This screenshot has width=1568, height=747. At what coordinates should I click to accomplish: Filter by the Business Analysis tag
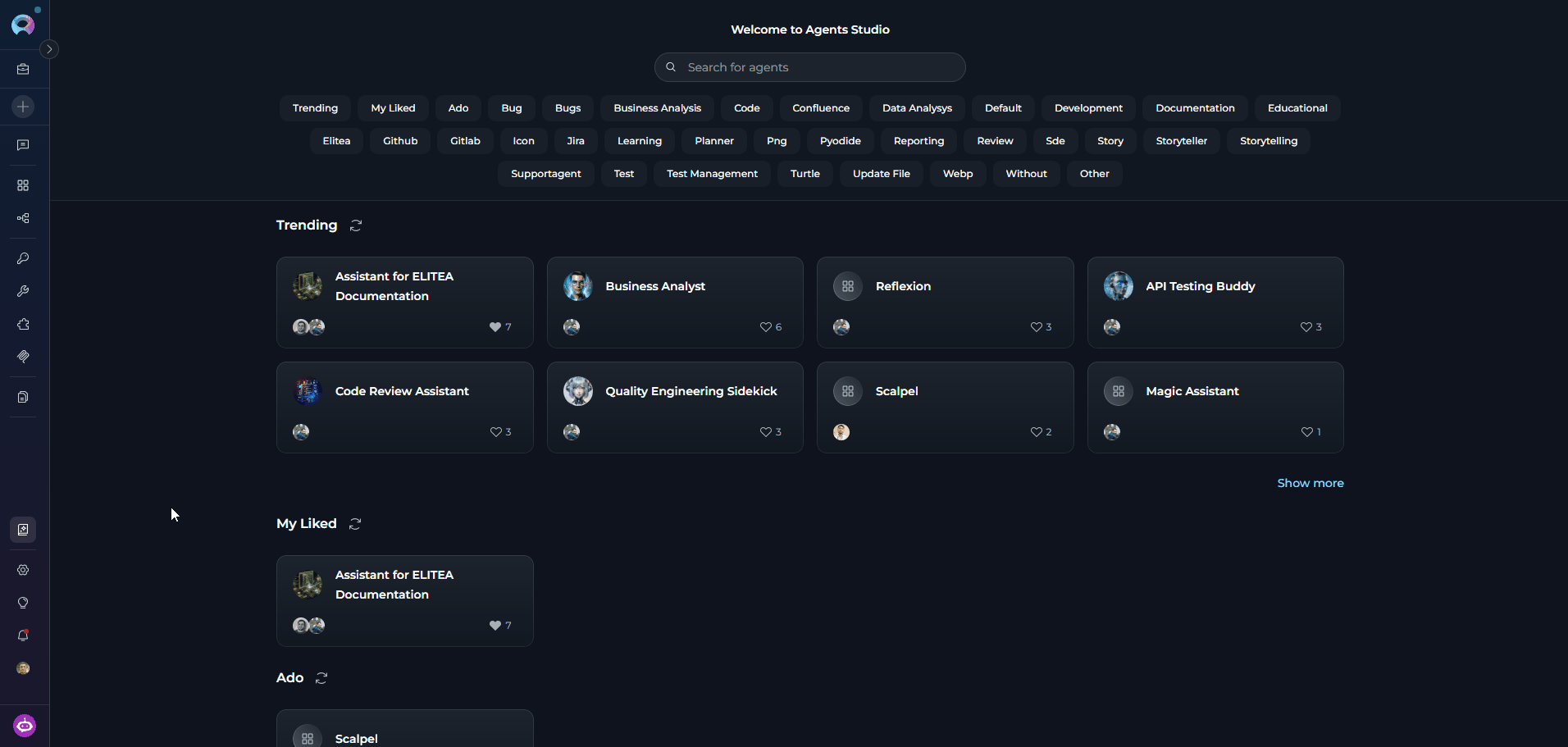(x=657, y=108)
